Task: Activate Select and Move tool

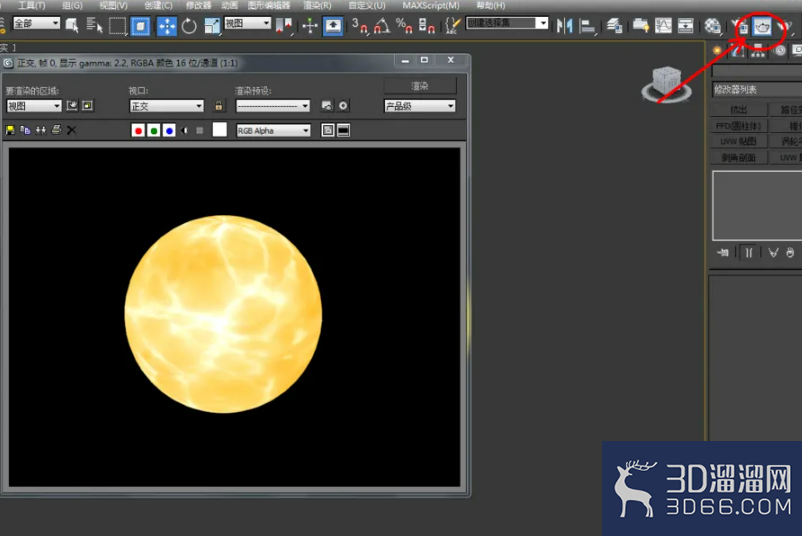Action: 167,26
